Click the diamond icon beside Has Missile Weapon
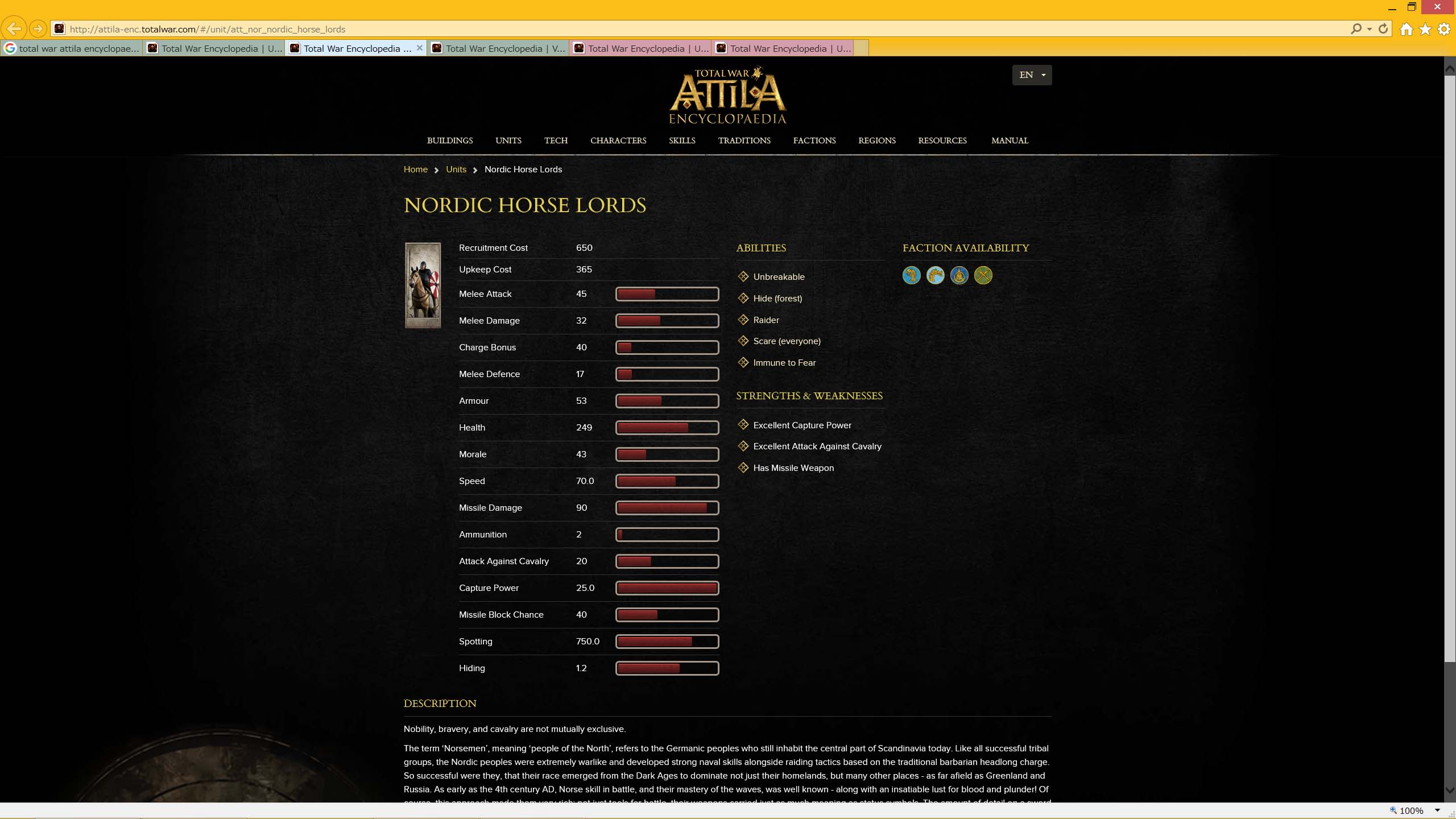1456x819 pixels. (743, 468)
